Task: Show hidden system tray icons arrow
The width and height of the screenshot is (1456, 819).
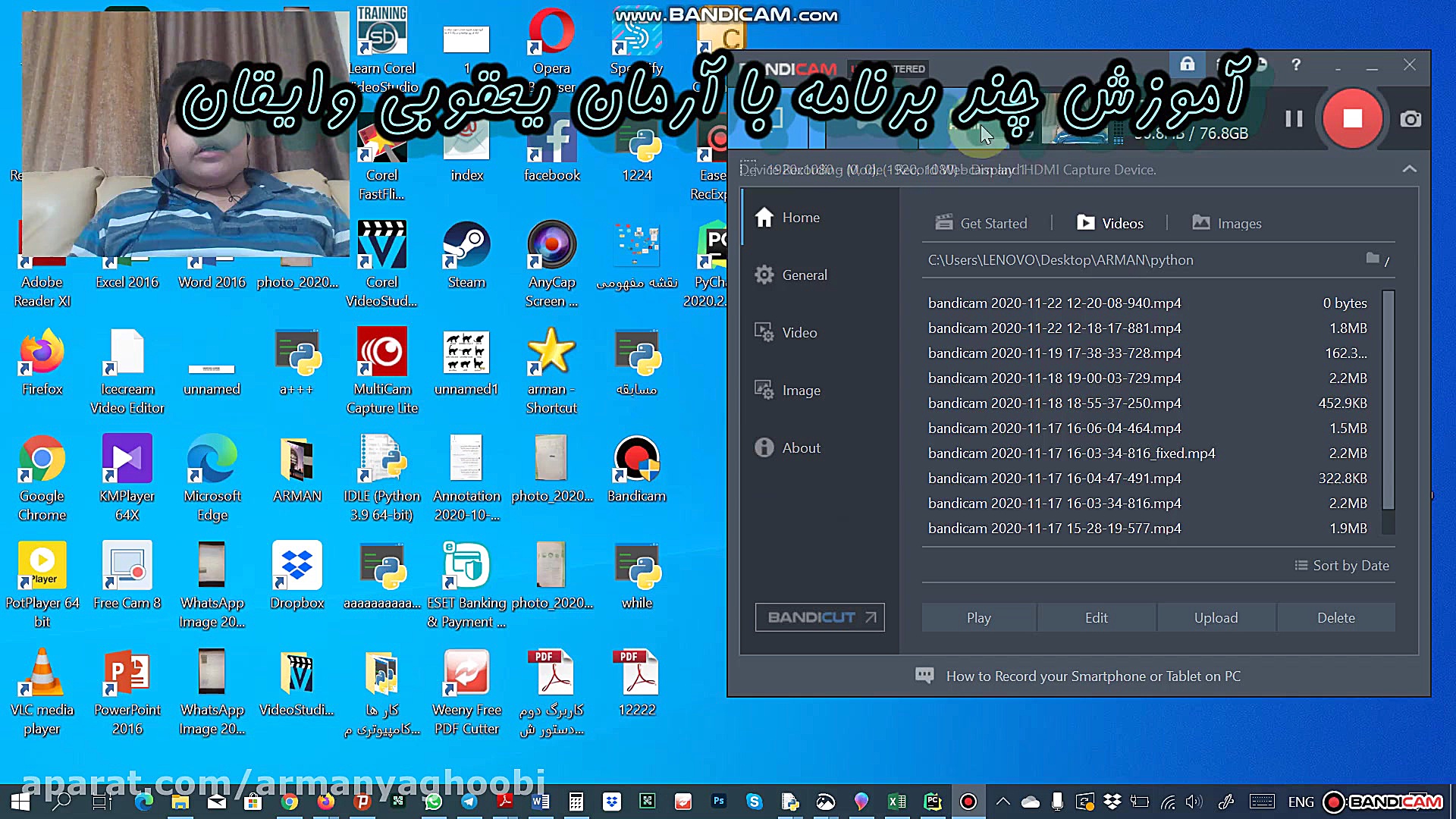Action: 1003,802
